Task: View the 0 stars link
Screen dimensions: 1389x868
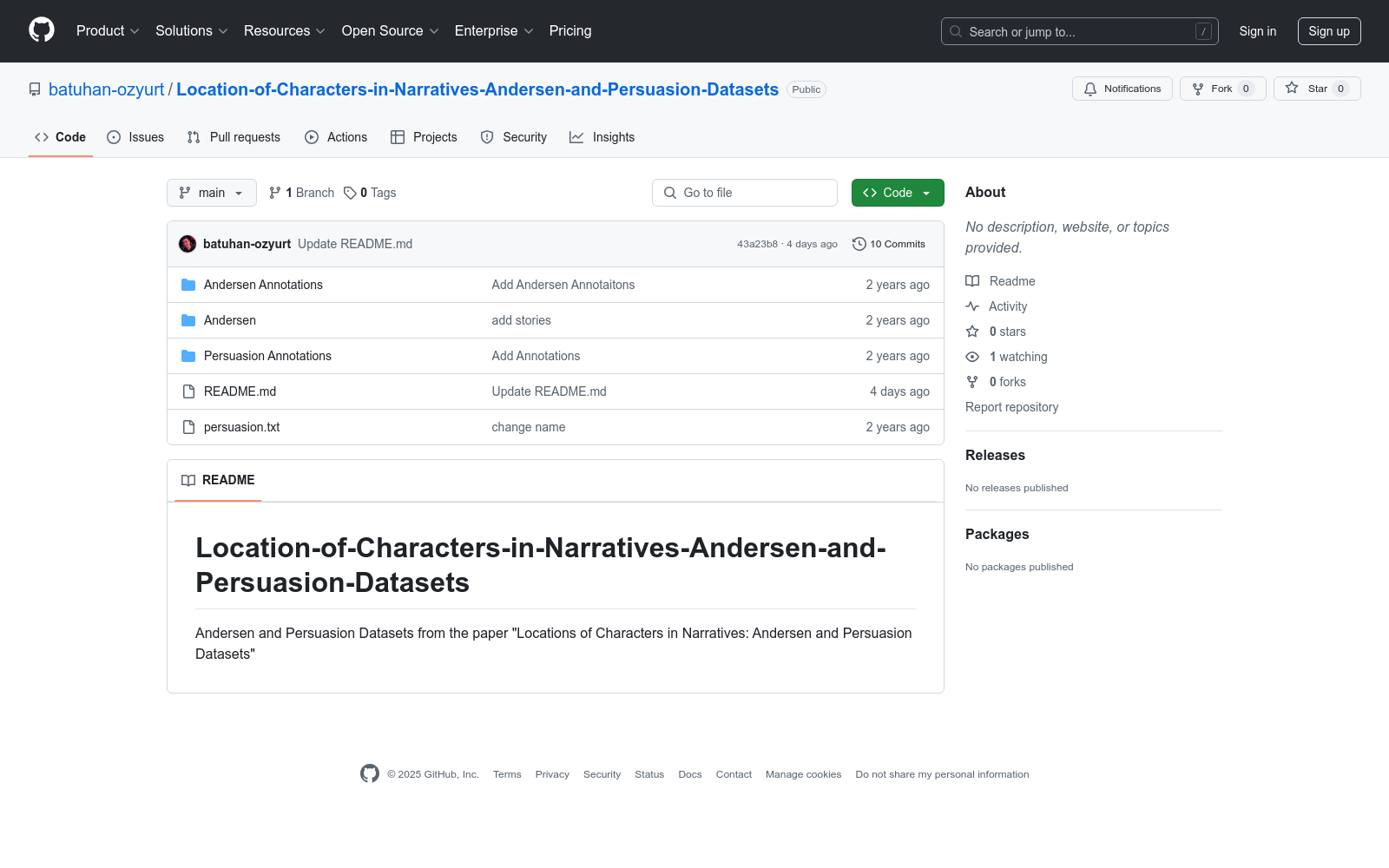Action: tap(996, 332)
